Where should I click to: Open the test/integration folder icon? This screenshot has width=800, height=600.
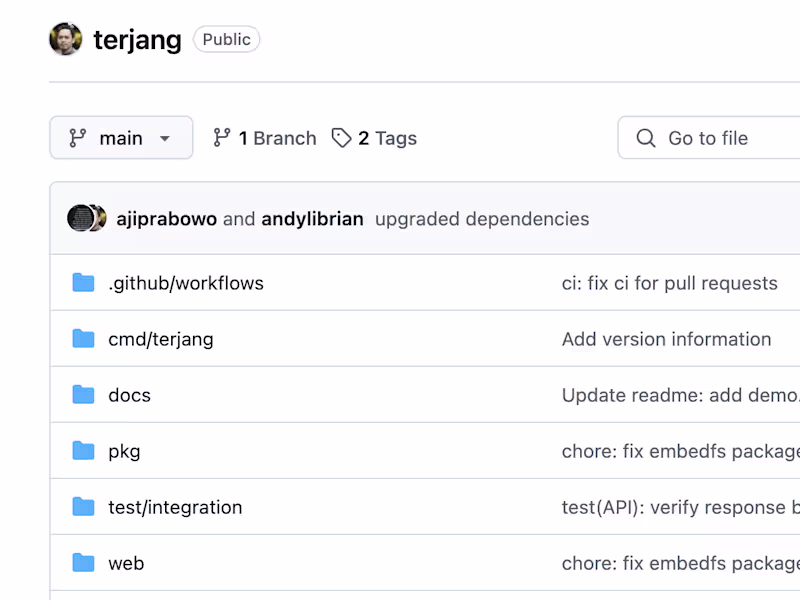click(83, 507)
